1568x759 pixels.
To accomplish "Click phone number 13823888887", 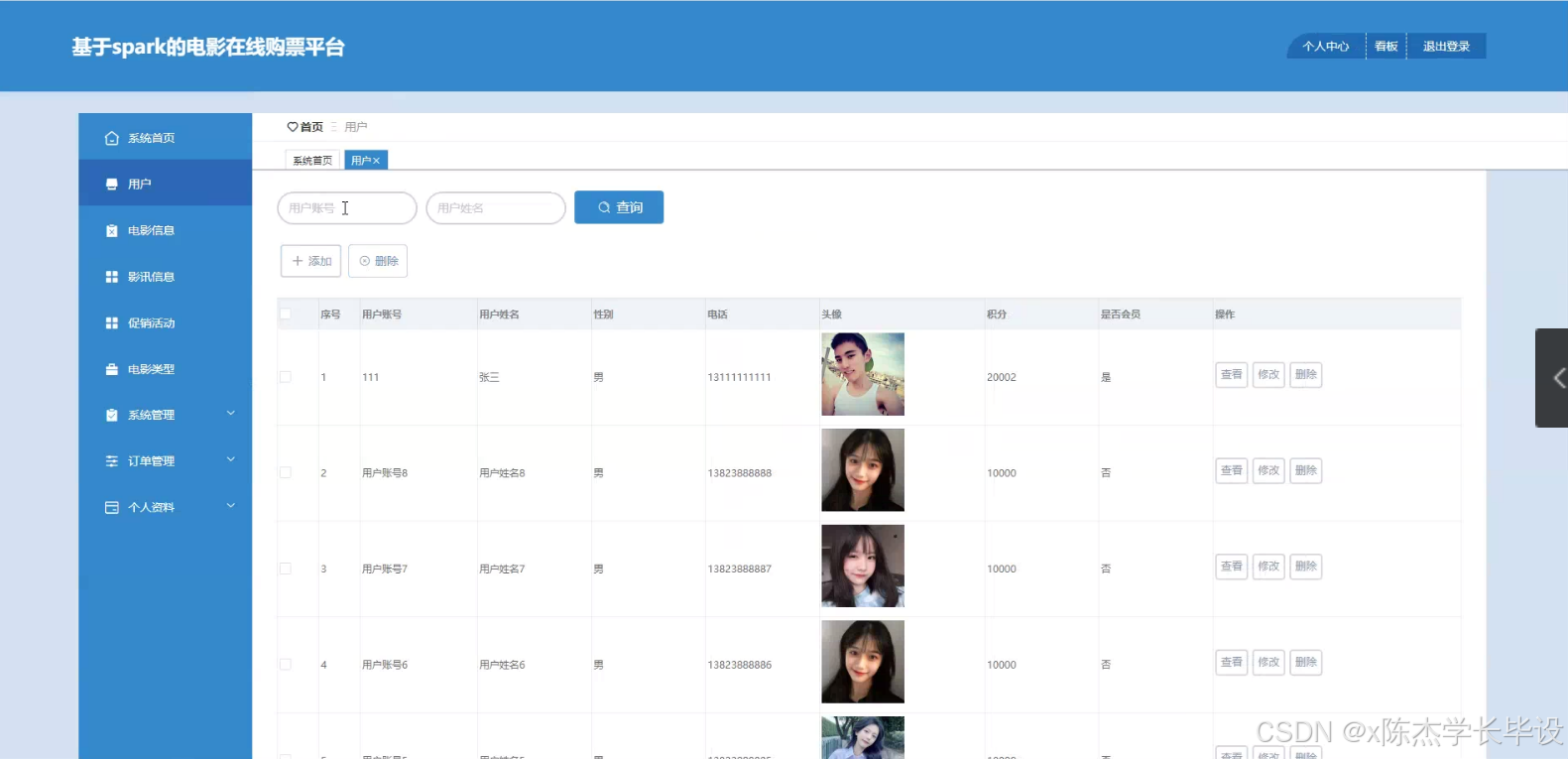I will pos(739,569).
